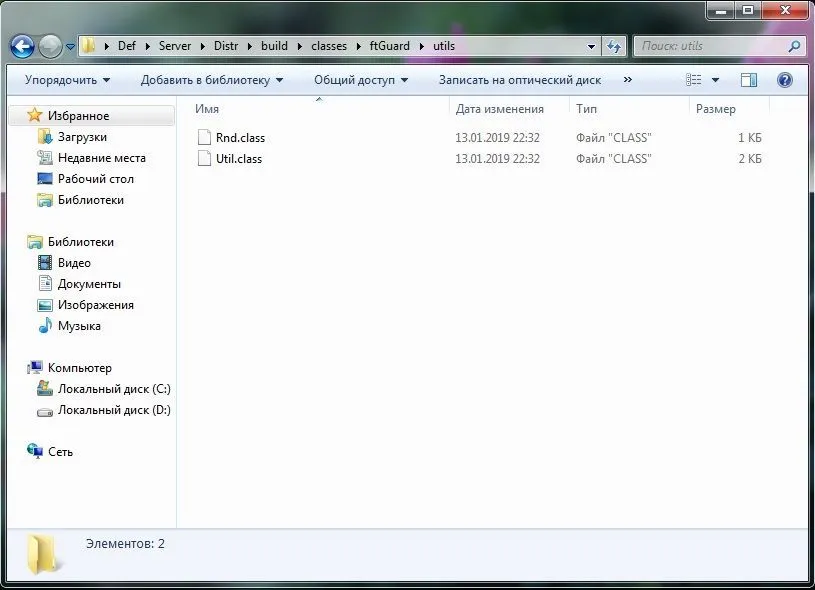The image size is (815, 590).
Task: Navigate to Distr in the breadcrumb
Action: click(x=226, y=46)
